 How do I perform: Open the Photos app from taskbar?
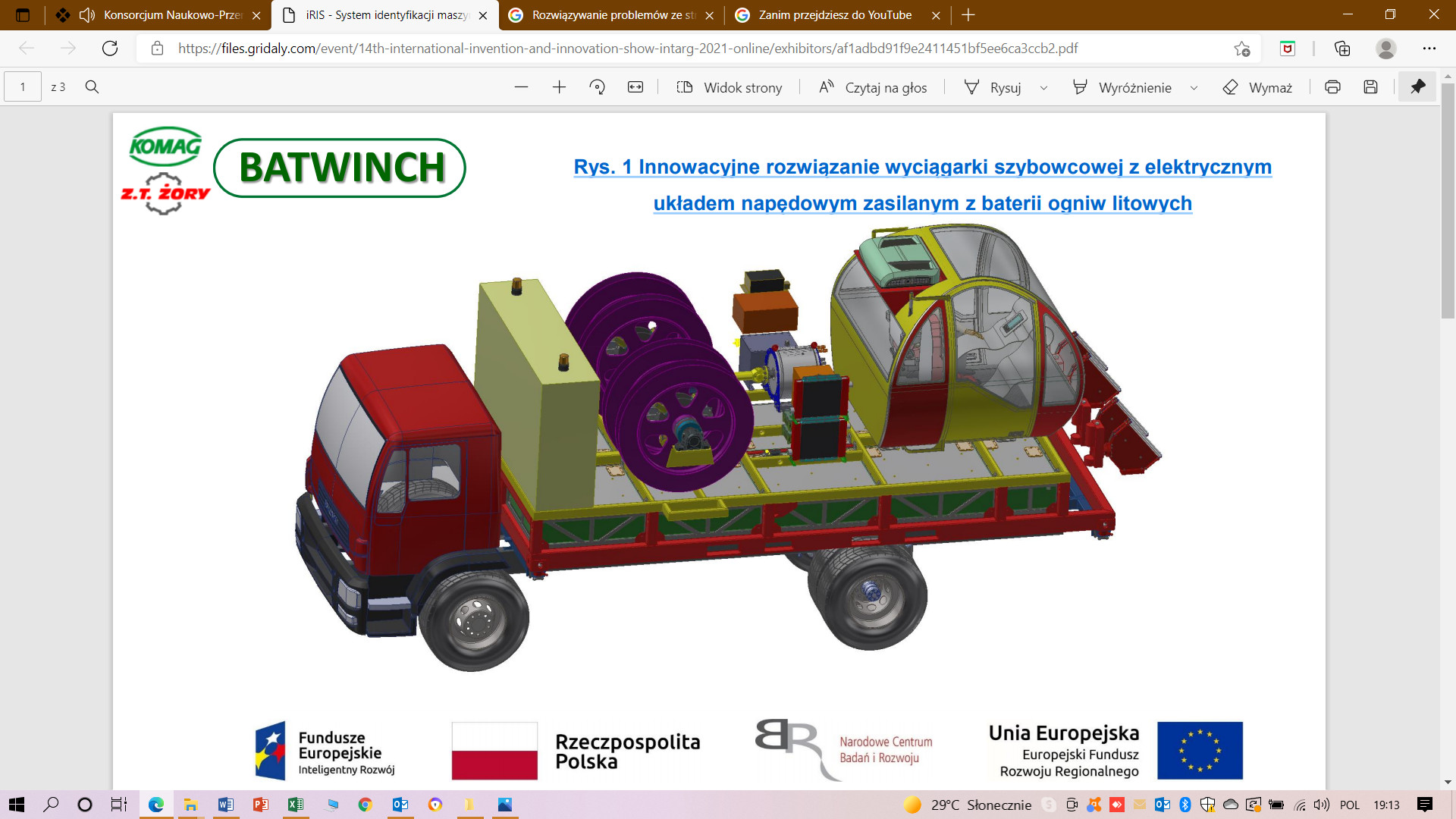pos(505,805)
